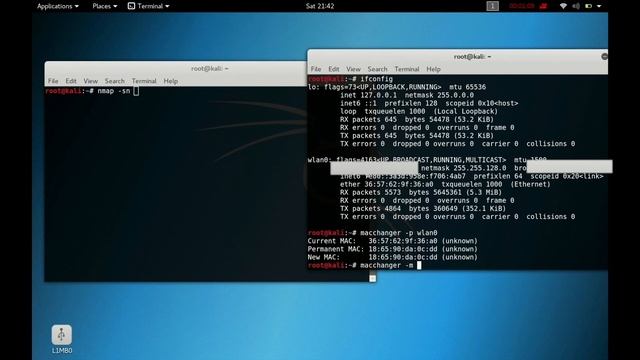Open Terminal menu in right terminal window

[x=407, y=69]
